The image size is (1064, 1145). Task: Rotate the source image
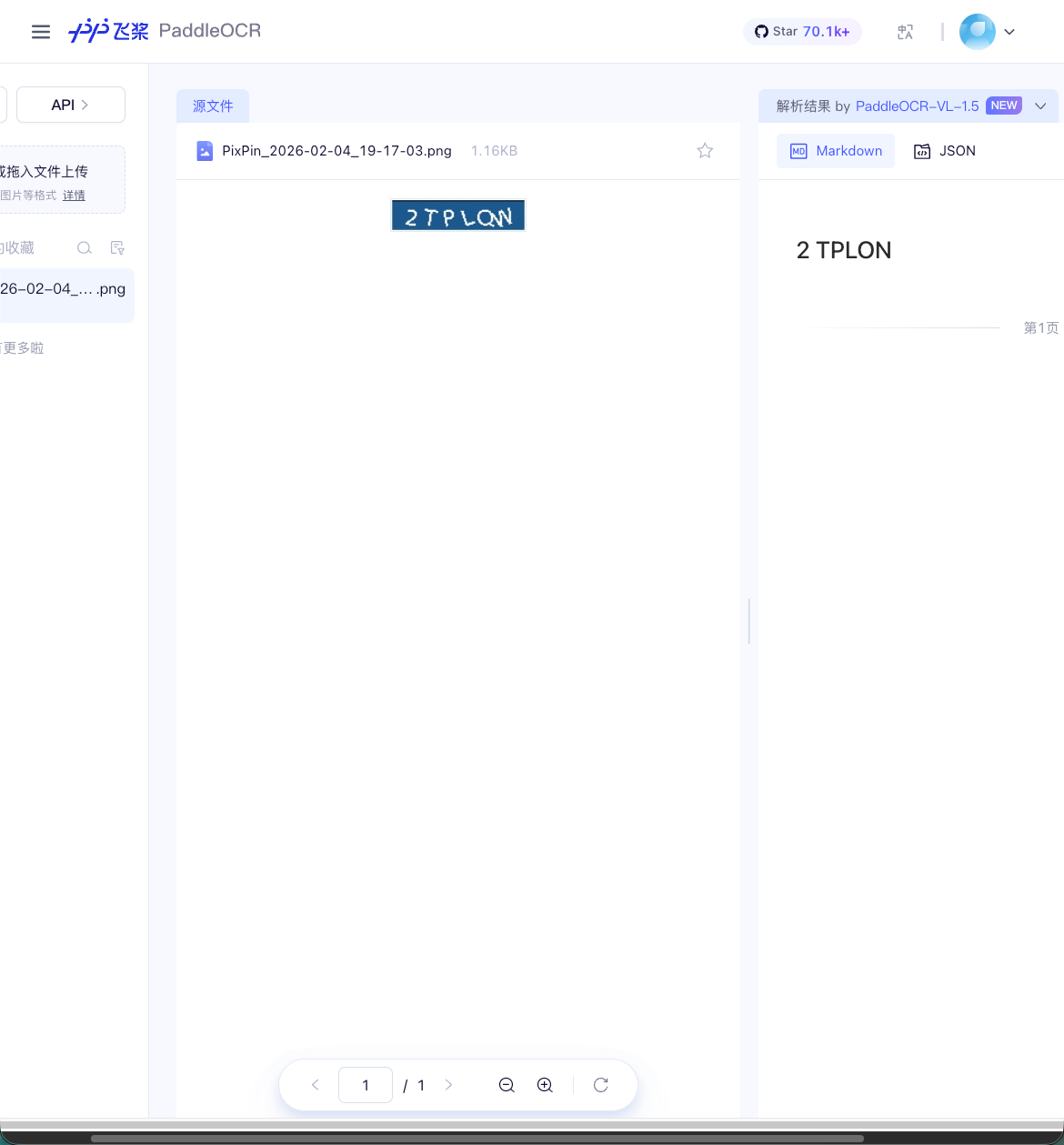click(x=601, y=1085)
